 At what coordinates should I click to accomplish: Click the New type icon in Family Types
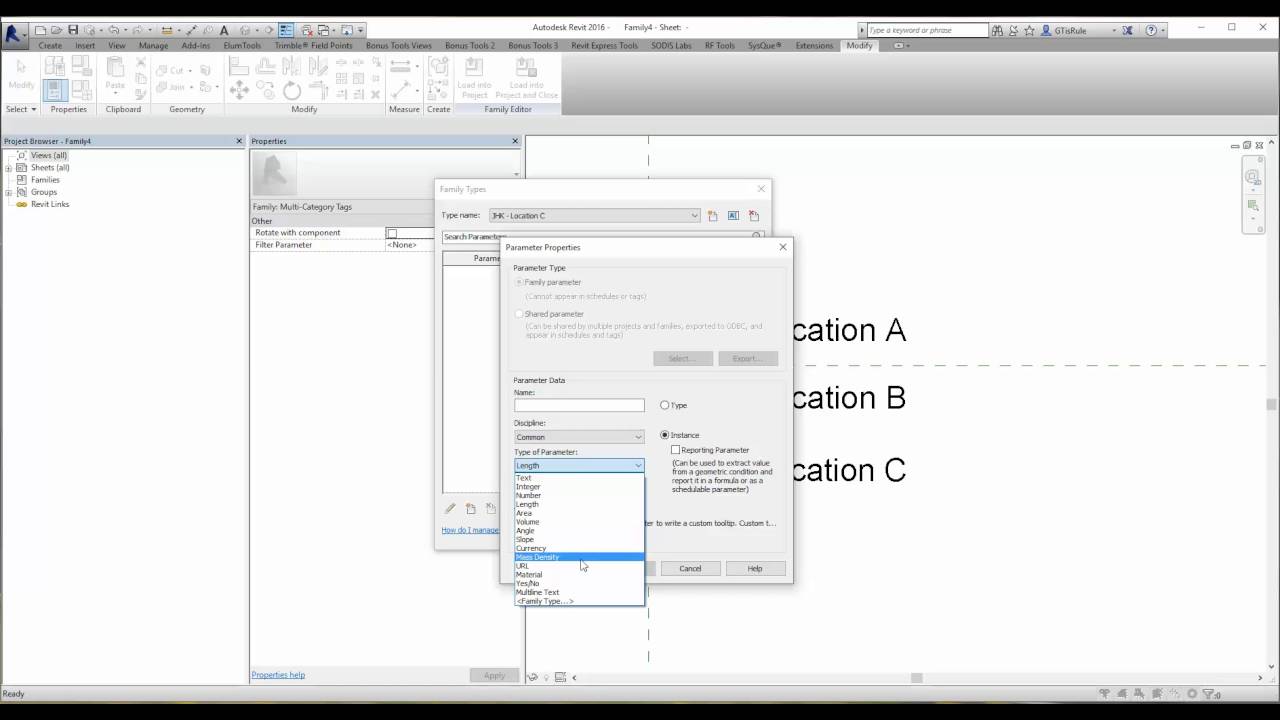(x=713, y=215)
